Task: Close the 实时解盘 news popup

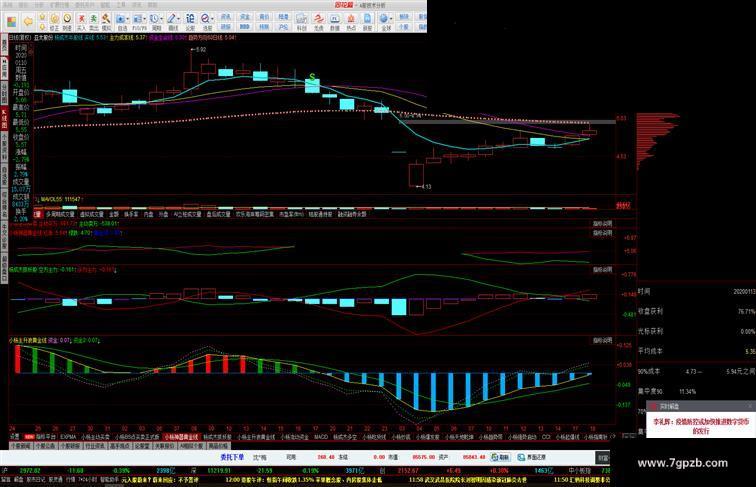Action: tap(751, 406)
